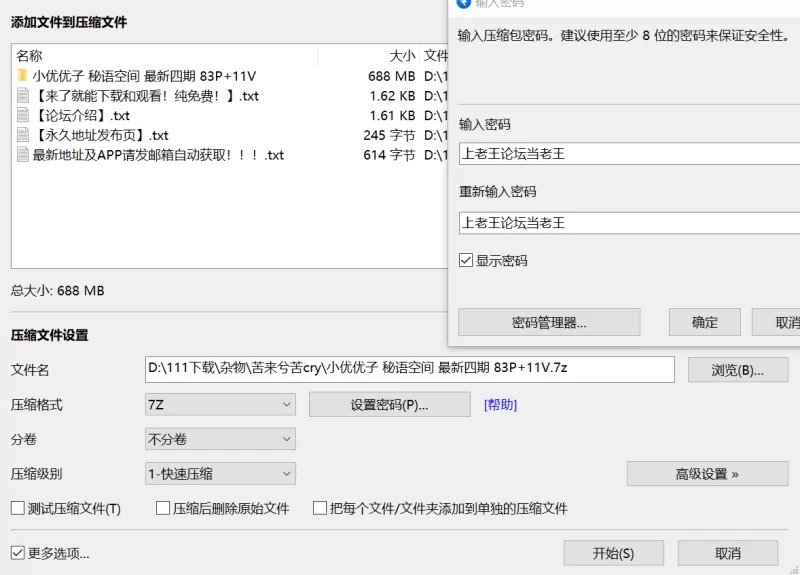
Task: Click the 重新输入密码 field
Action: 630,223
